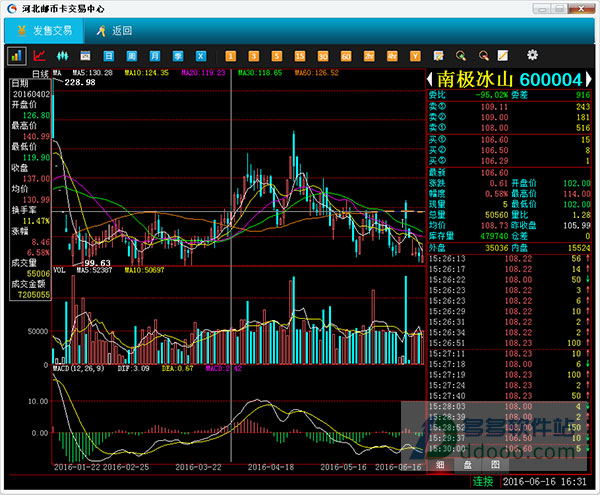Go to next stock with right arrow

[589, 79]
